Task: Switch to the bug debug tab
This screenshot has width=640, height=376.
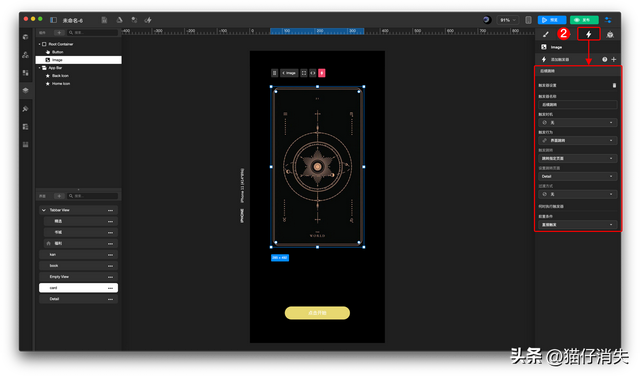Action: click(610, 35)
